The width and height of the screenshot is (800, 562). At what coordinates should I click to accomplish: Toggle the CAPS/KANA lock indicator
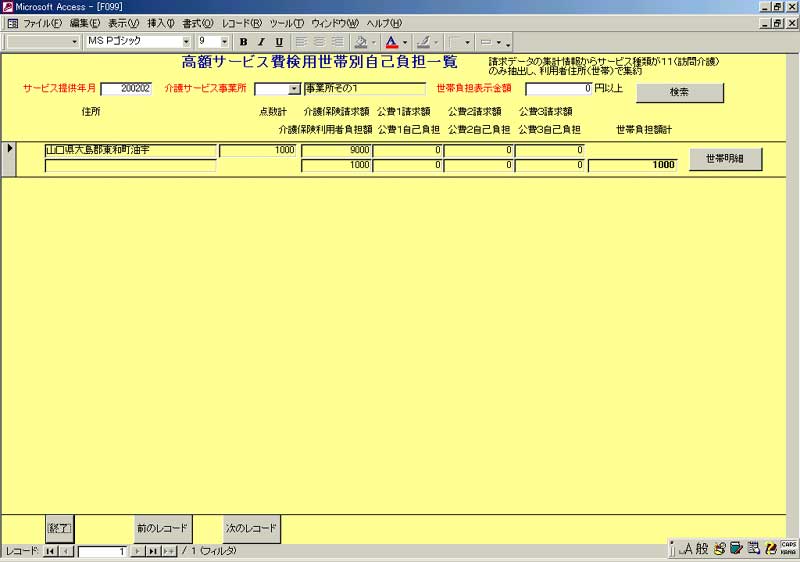coord(788,548)
